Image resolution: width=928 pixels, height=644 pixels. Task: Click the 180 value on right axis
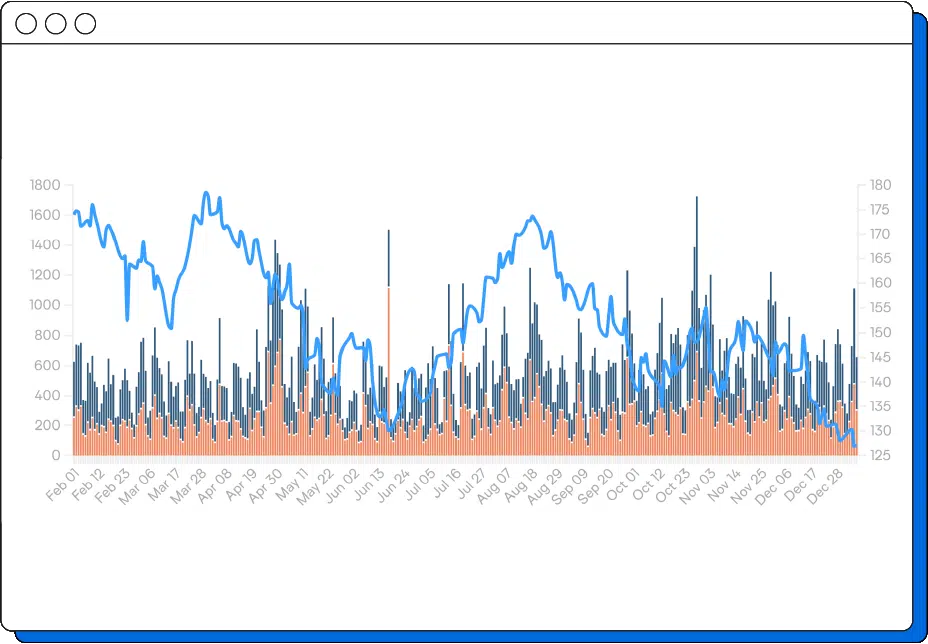point(881,185)
